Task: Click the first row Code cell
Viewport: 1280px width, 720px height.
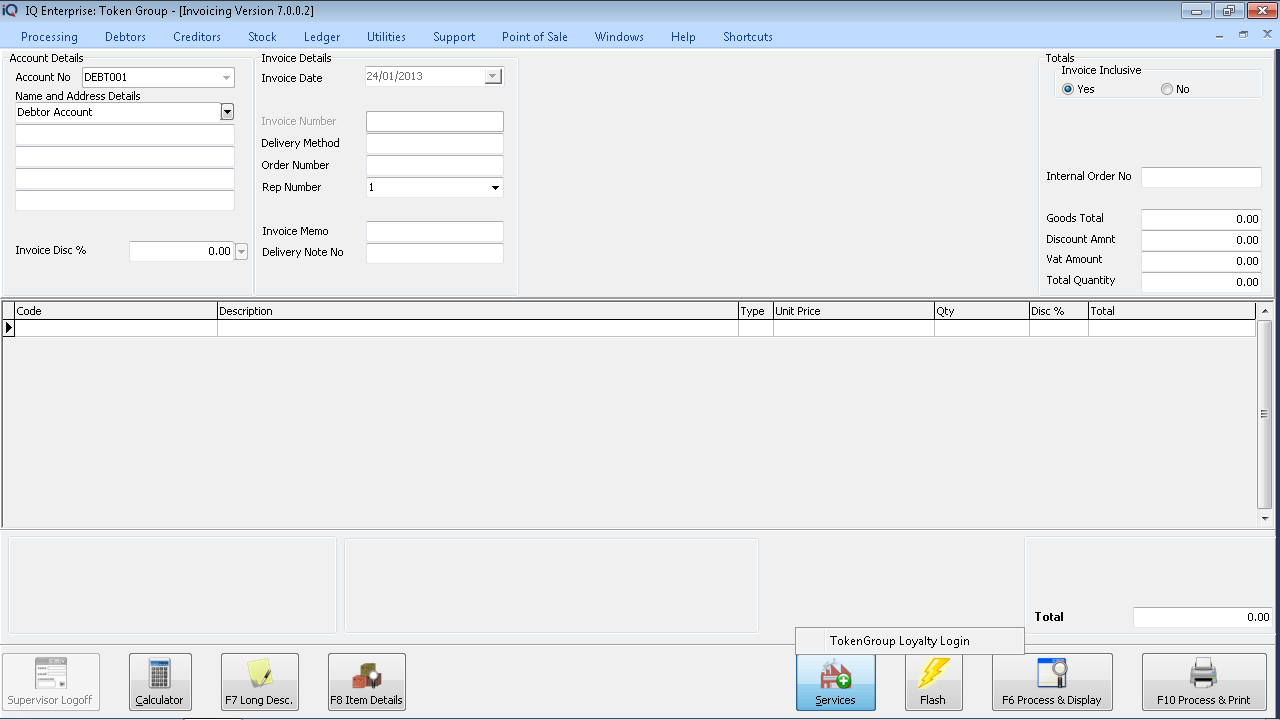Action: [x=116, y=328]
